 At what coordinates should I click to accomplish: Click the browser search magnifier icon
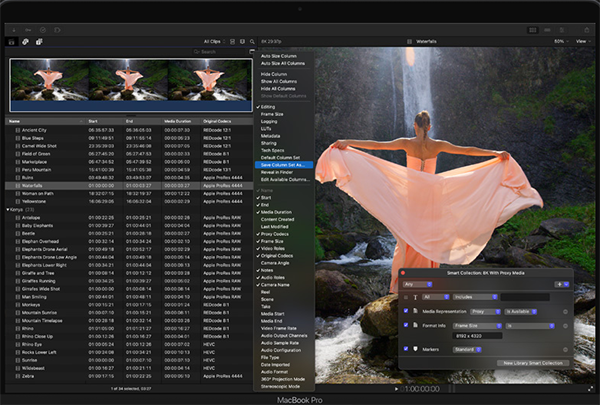(252, 41)
